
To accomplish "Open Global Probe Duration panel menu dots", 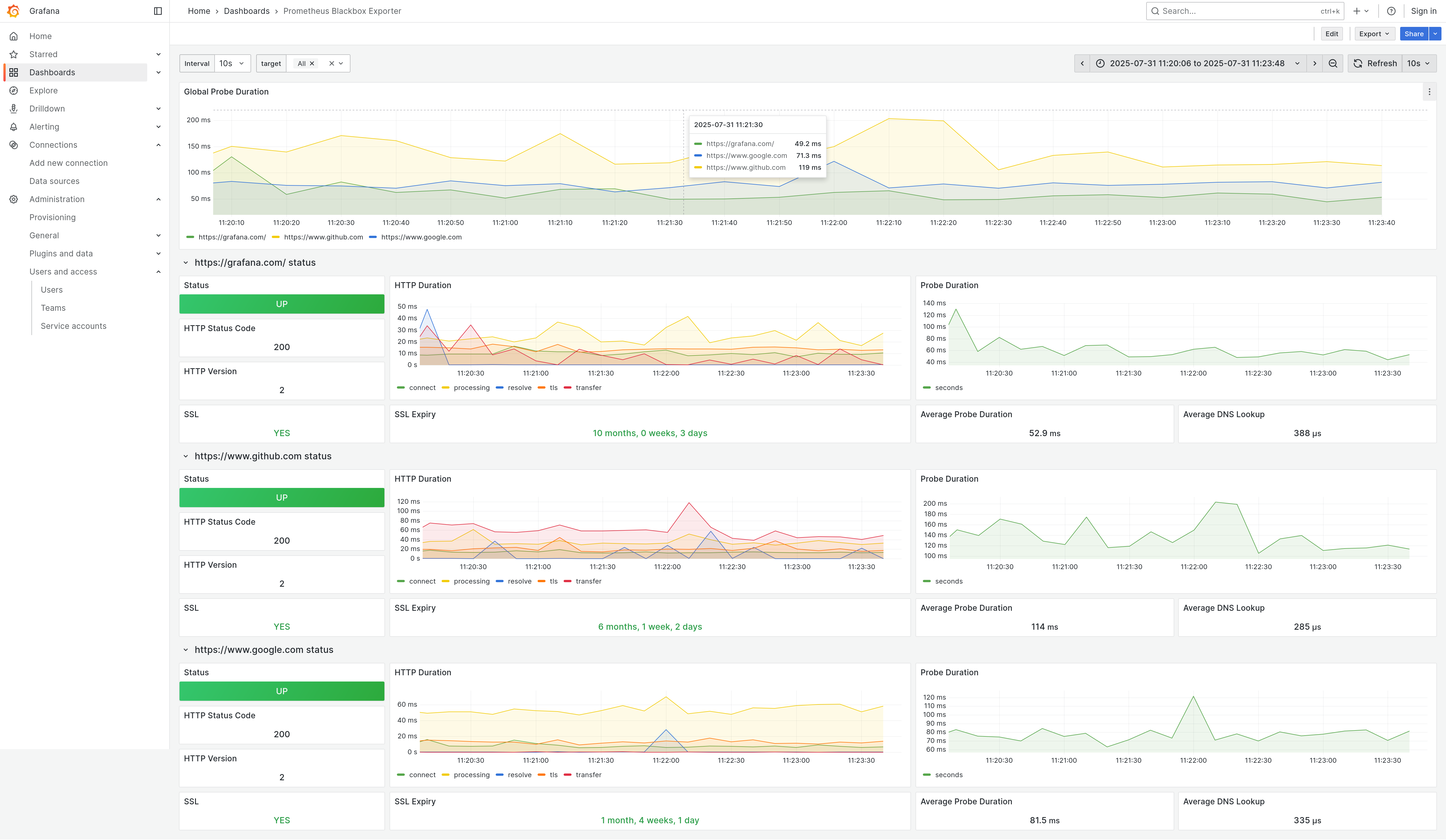I will tap(1429, 92).
